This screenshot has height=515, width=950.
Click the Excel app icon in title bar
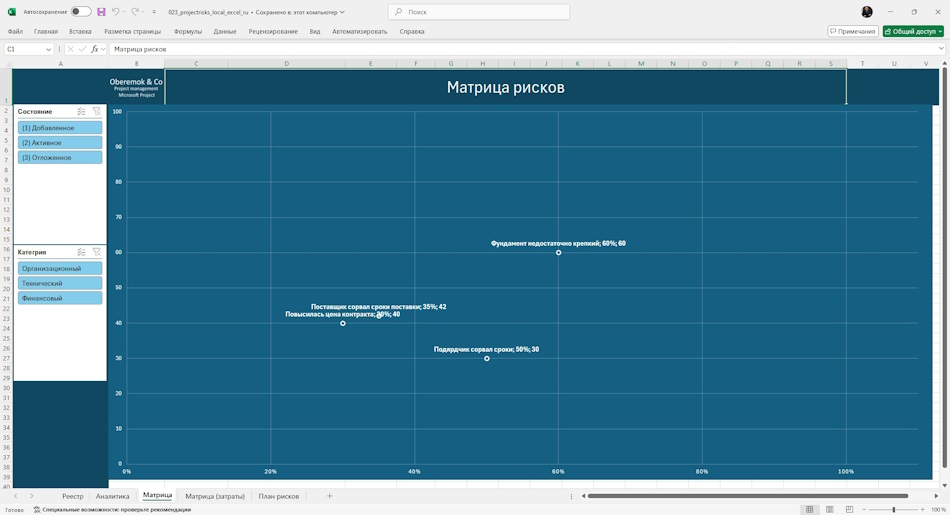click(12, 12)
